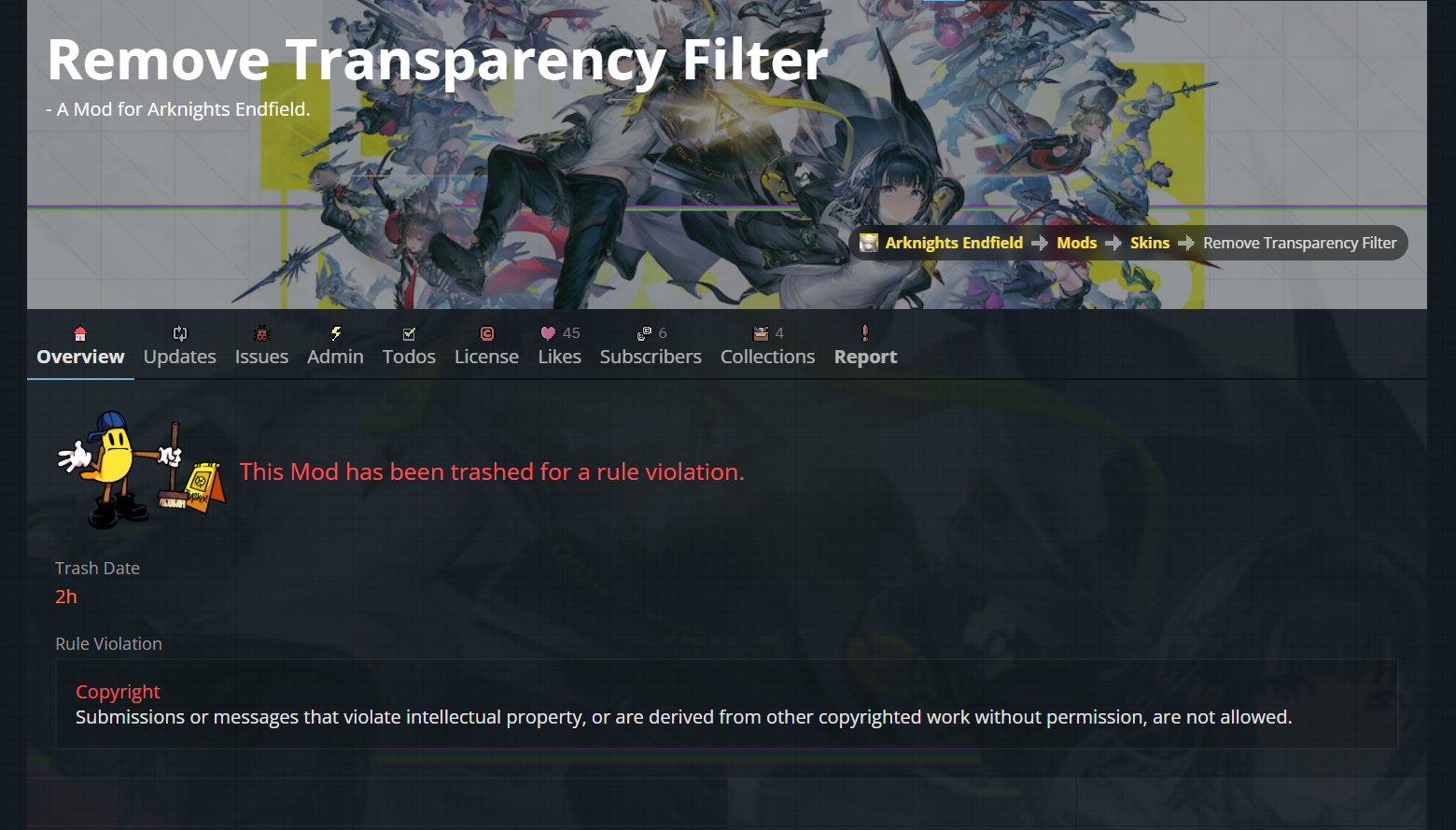1456x830 pixels.
Task: Click the Updates arrows icon
Action: [x=180, y=333]
